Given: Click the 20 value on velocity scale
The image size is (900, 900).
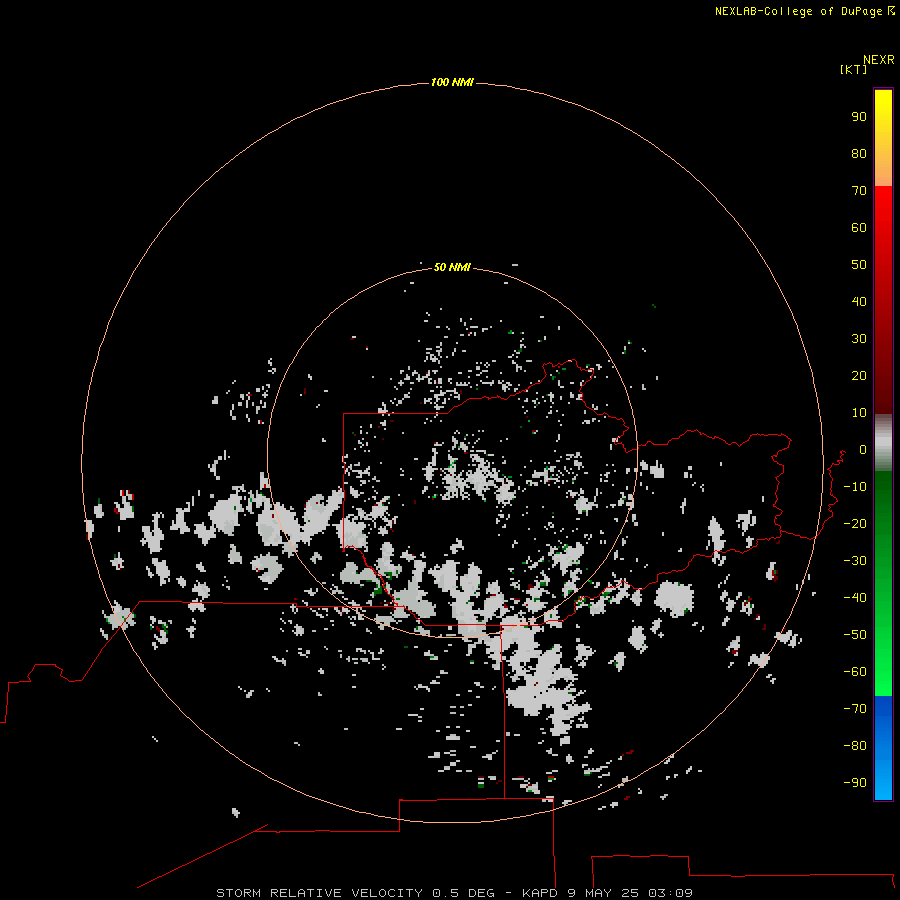Looking at the screenshot, I should pos(859,375).
